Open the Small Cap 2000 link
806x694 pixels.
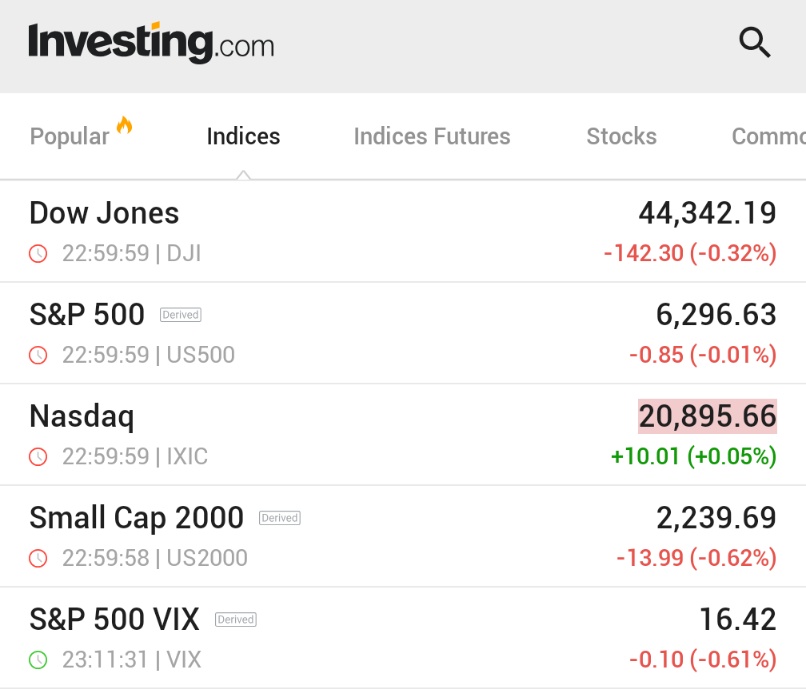pyautogui.click(x=136, y=518)
